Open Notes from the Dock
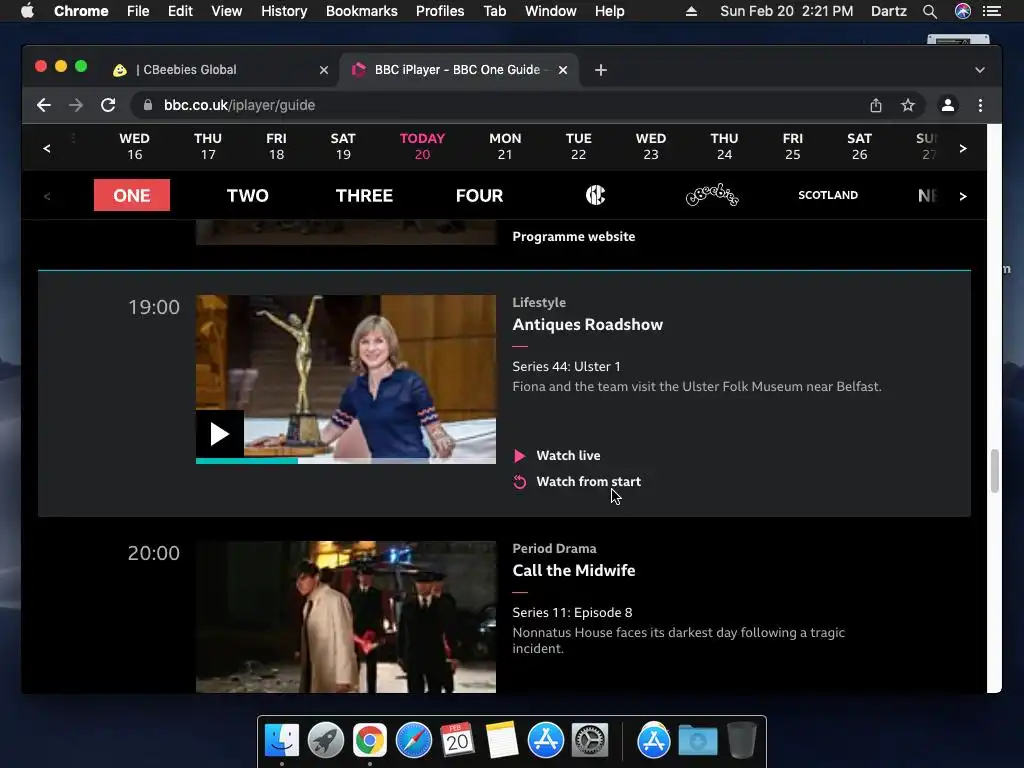 pos(502,740)
